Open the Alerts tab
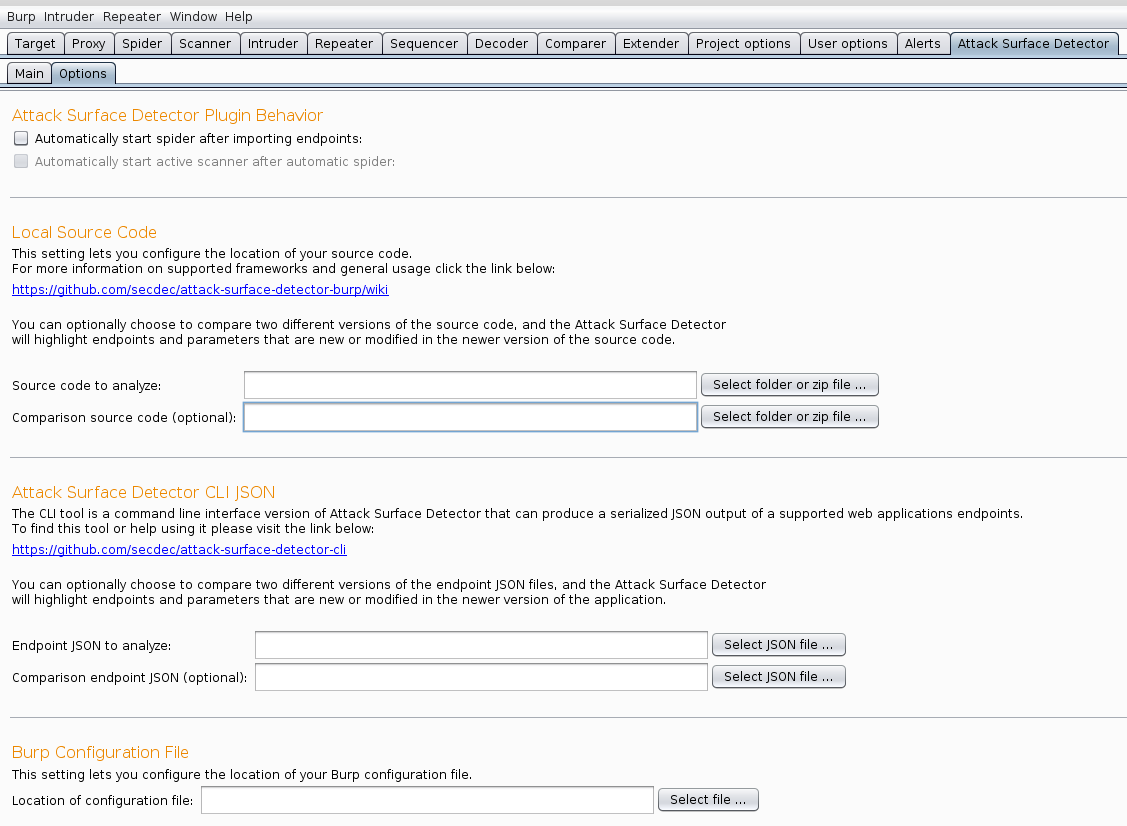Image resolution: width=1127 pixels, height=826 pixels. point(922,44)
